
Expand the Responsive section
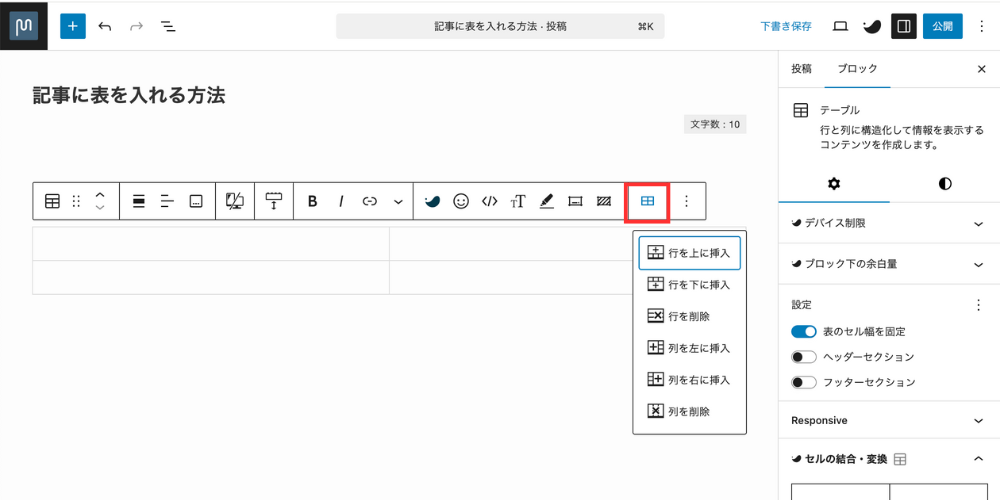point(888,421)
